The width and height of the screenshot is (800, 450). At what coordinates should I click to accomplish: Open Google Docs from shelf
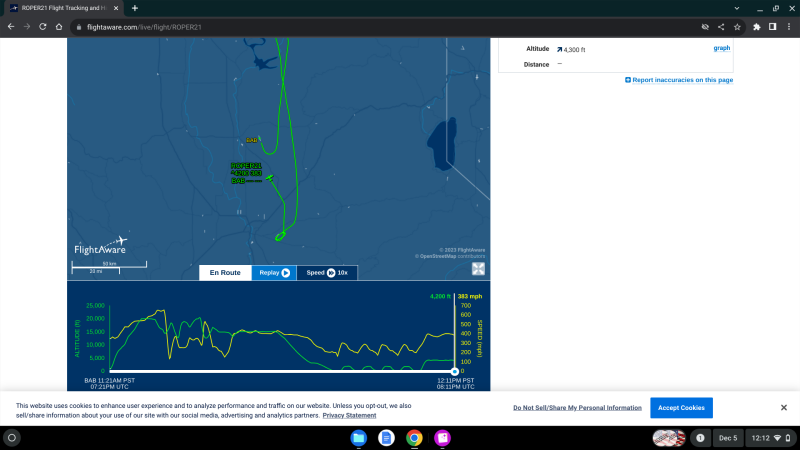point(386,438)
